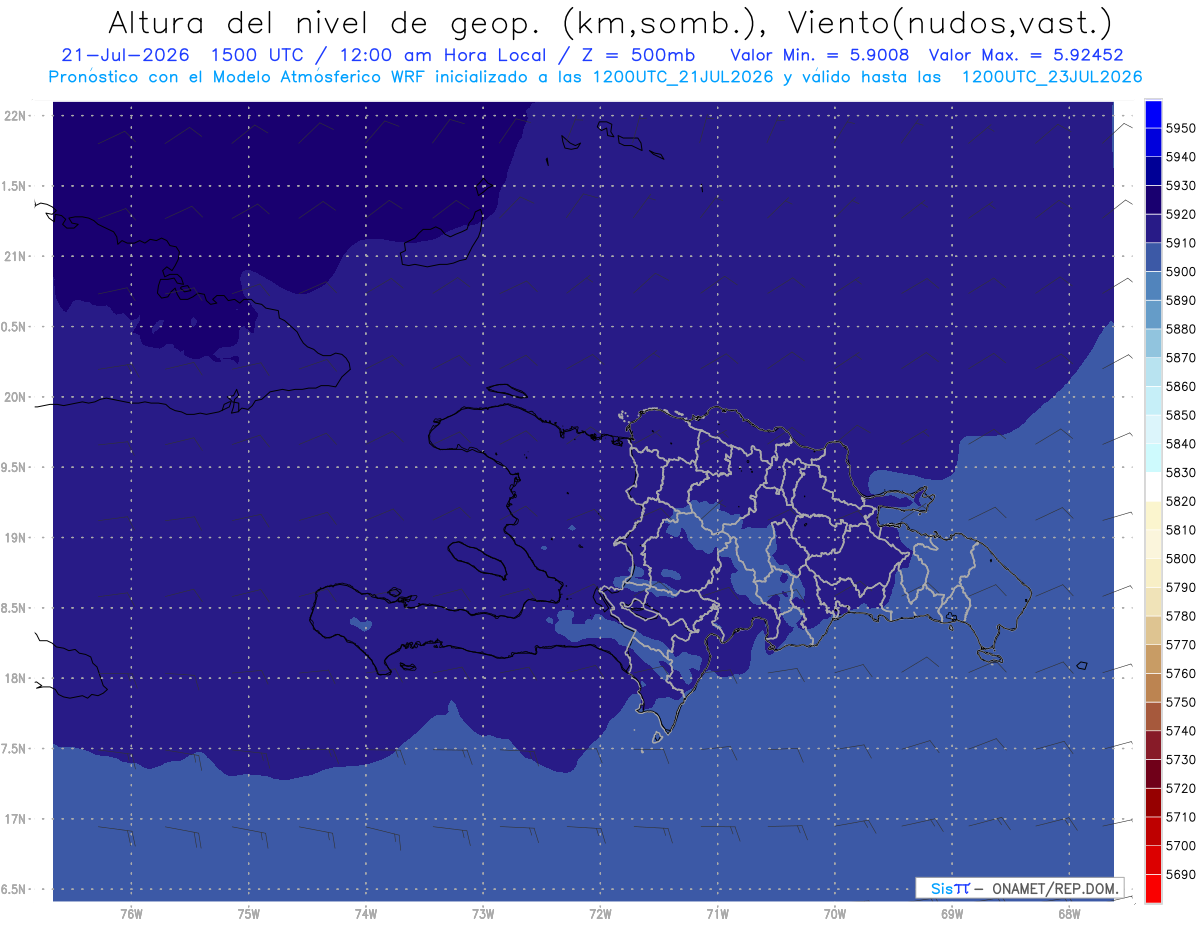The image size is (1200, 927).
Task: Click the bright blue swatch above 5950
Action: (1152, 114)
